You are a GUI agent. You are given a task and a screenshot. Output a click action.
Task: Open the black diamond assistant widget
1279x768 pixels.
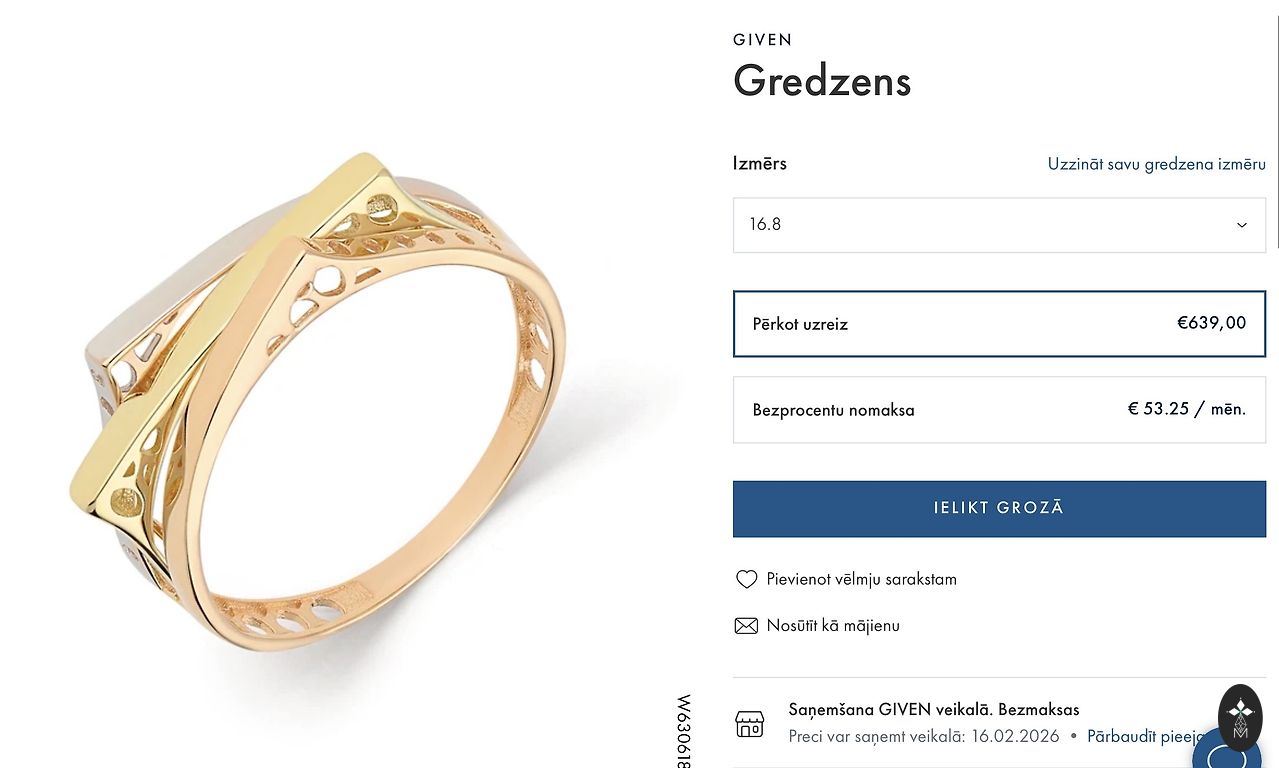pyautogui.click(x=1240, y=715)
